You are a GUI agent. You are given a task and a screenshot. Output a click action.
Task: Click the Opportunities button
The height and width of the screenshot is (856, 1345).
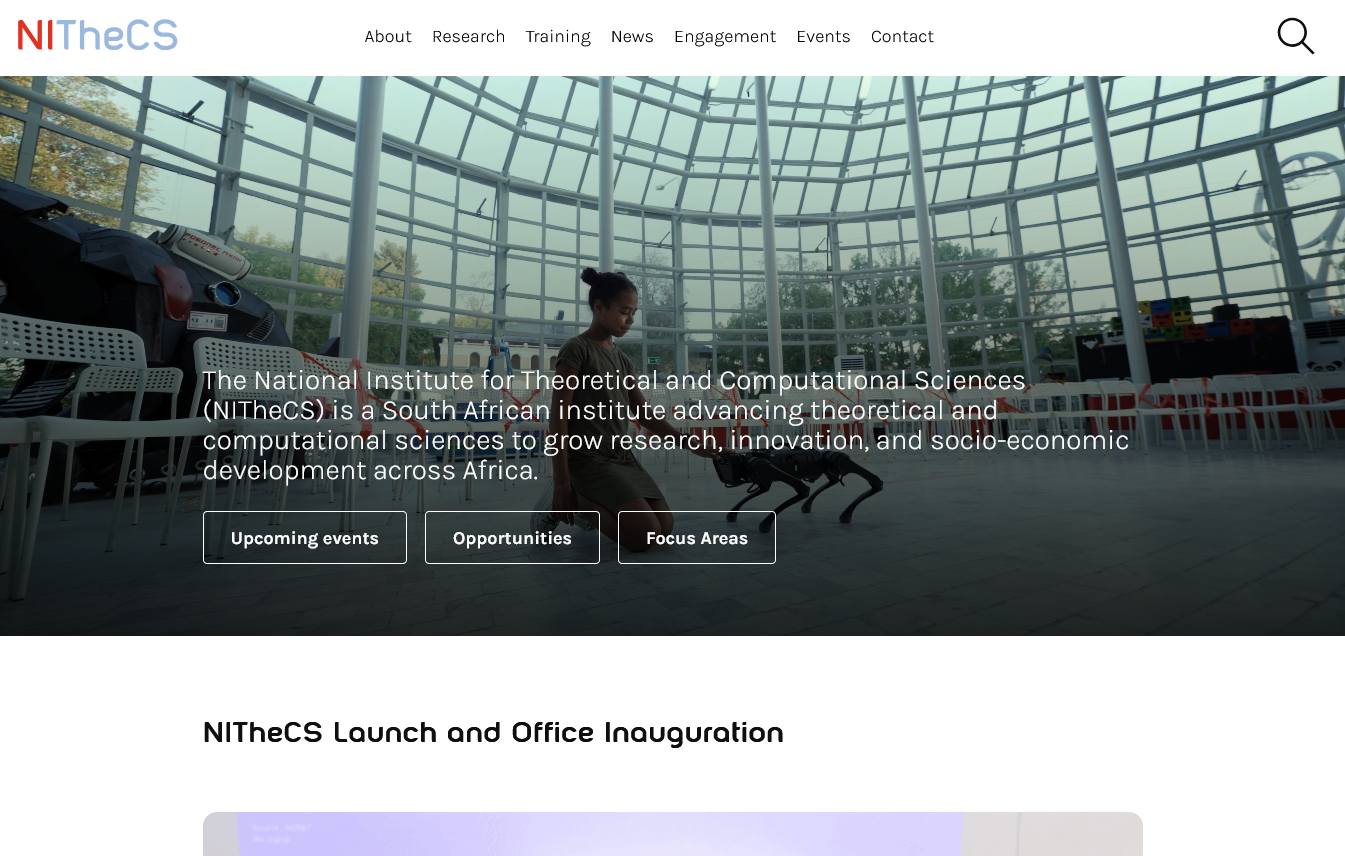point(512,538)
